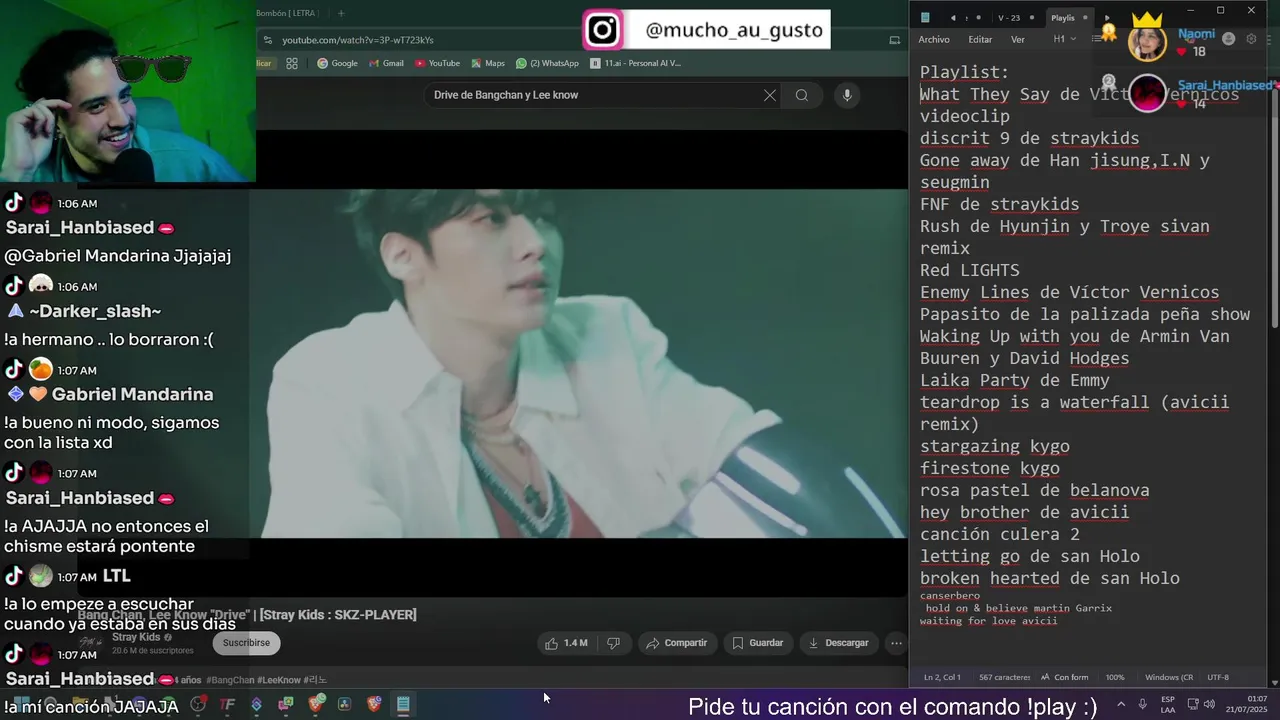This screenshot has width=1280, height=720.
Task: Open a new browser tab with plus
Action: pos(341,13)
